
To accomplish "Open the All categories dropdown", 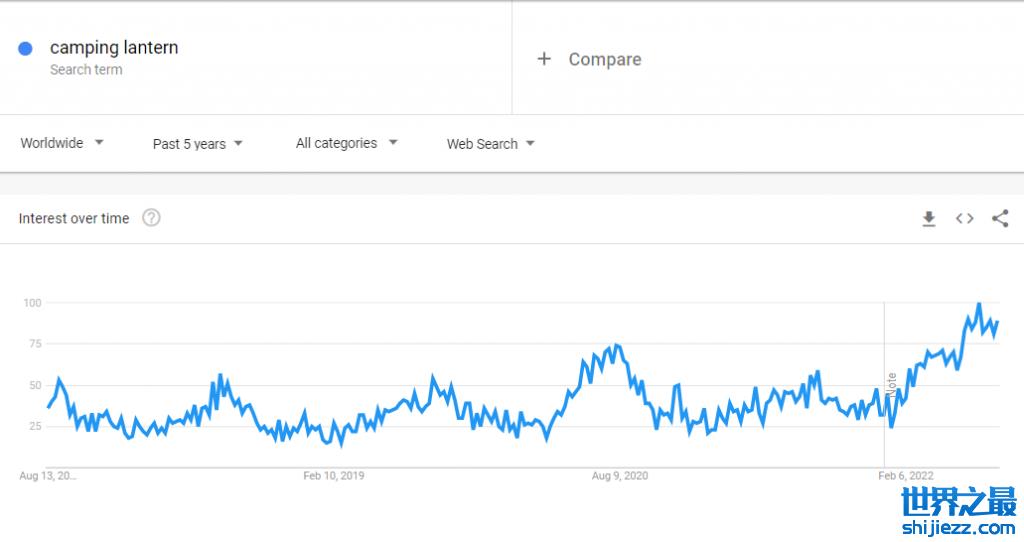I will click(x=346, y=143).
